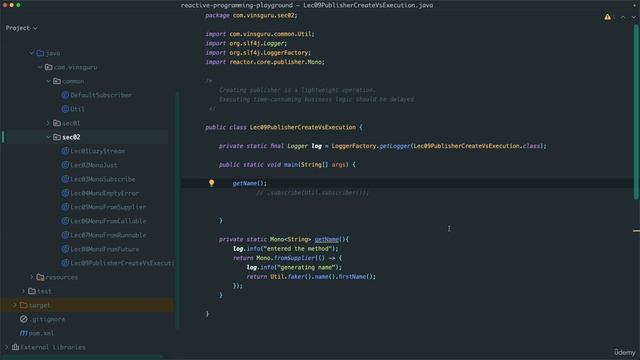Click the editor vertical scrollbar
The image size is (640, 360).
[x=636, y=112]
